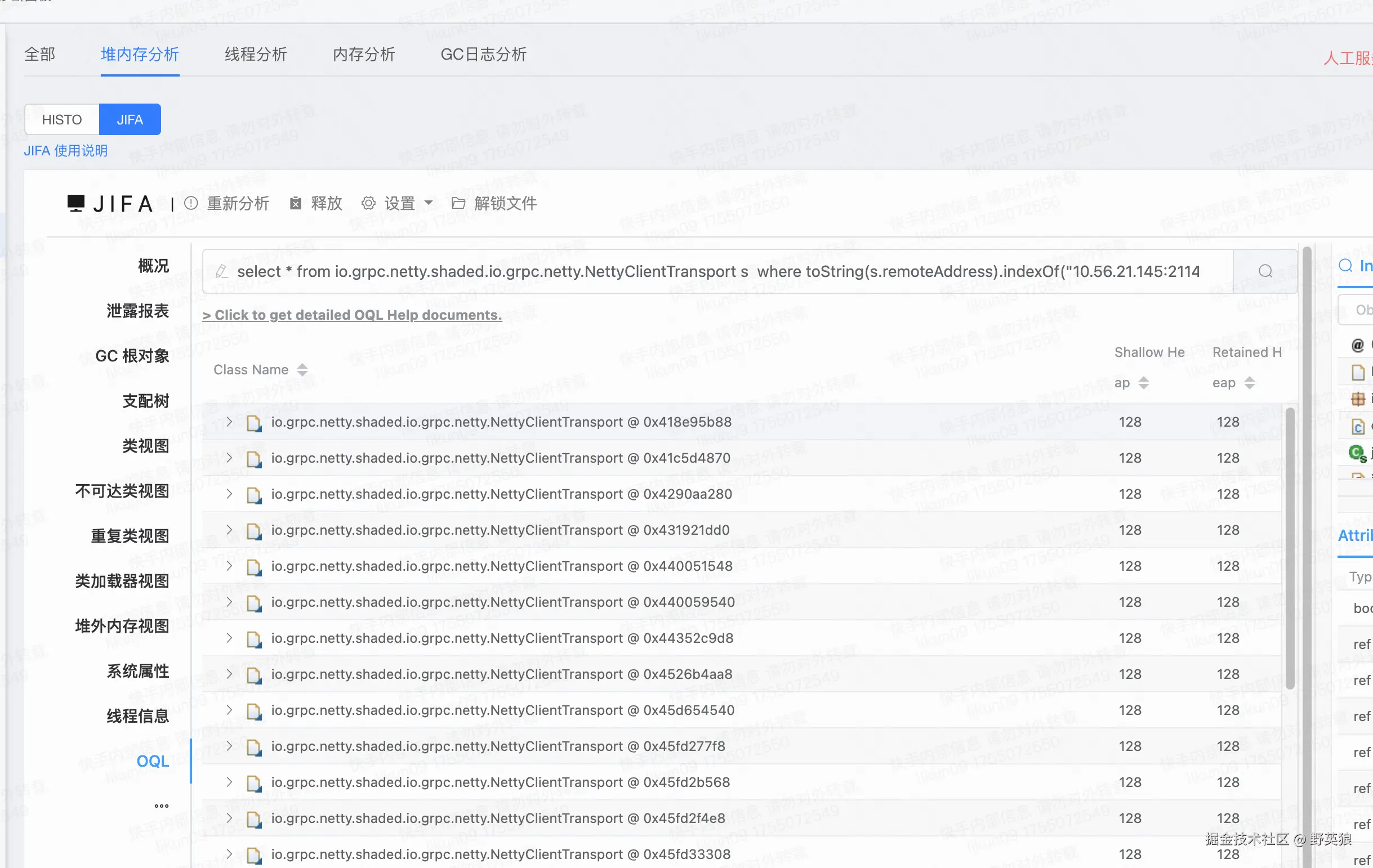Select 支配树 in the sidebar menu
The height and width of the screenshot is (868, 1373).
146,401
